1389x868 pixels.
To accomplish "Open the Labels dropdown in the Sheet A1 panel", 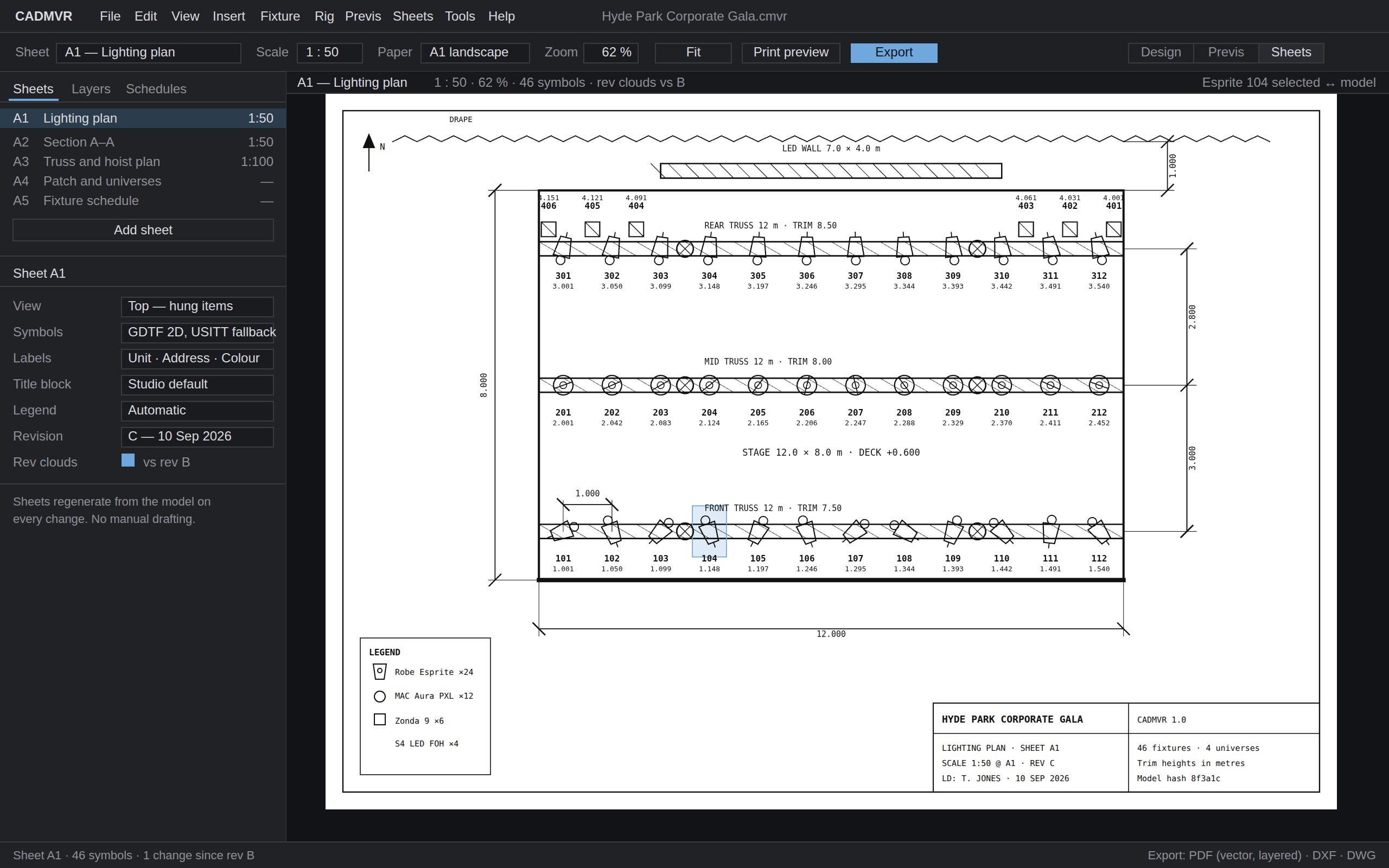I will tap(197, 359).
